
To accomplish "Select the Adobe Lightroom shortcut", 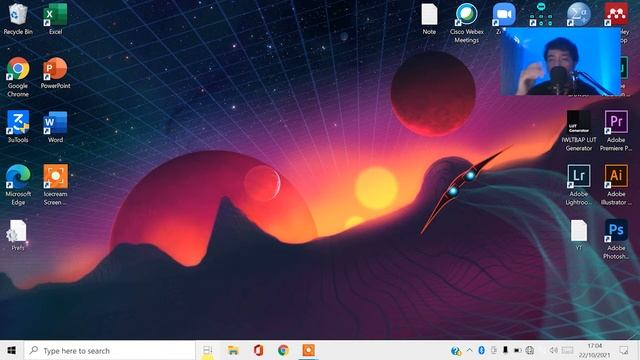I will (578, 185).
